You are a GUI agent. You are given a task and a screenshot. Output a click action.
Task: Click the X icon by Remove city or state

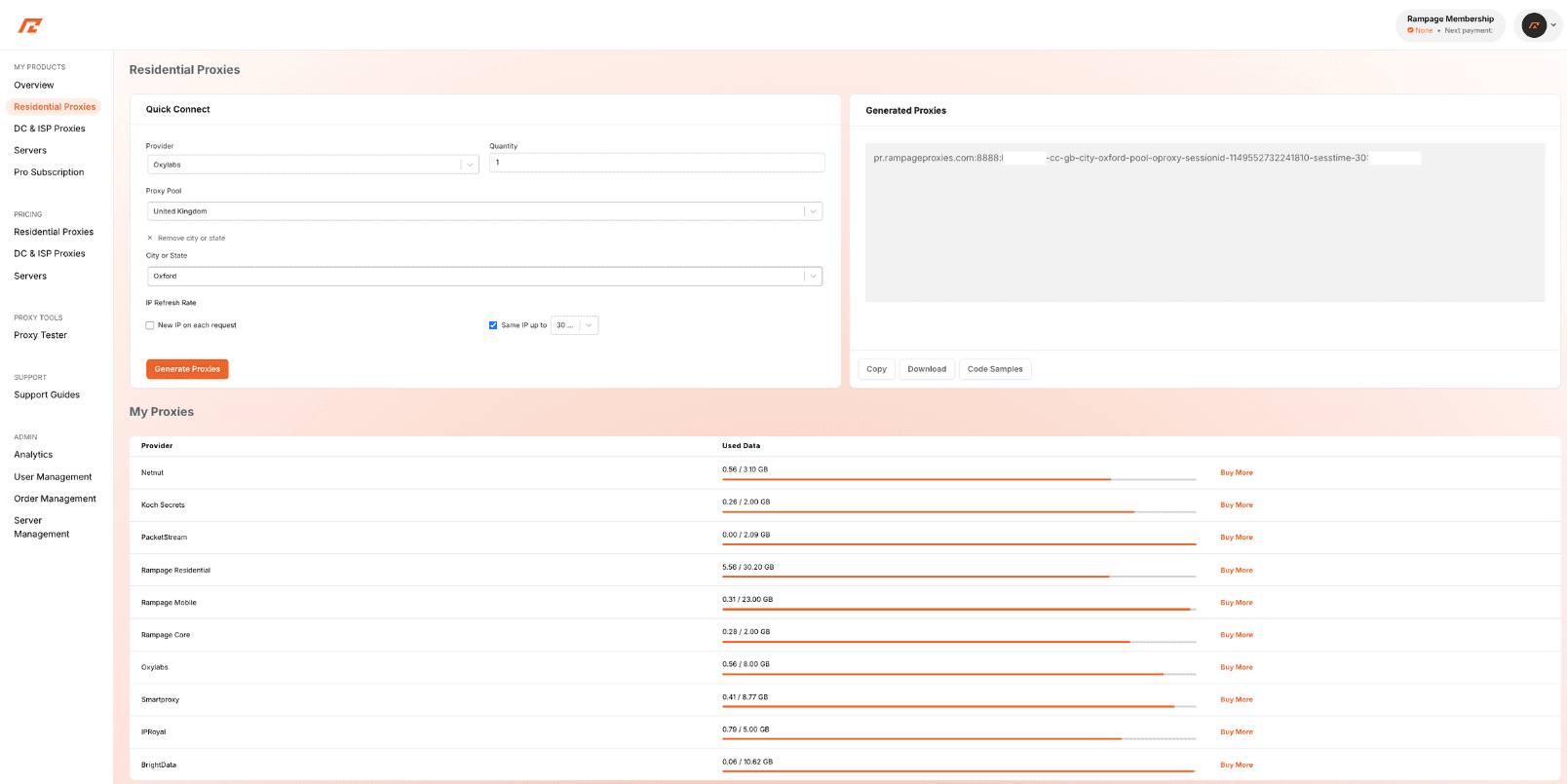coord(149,238)
